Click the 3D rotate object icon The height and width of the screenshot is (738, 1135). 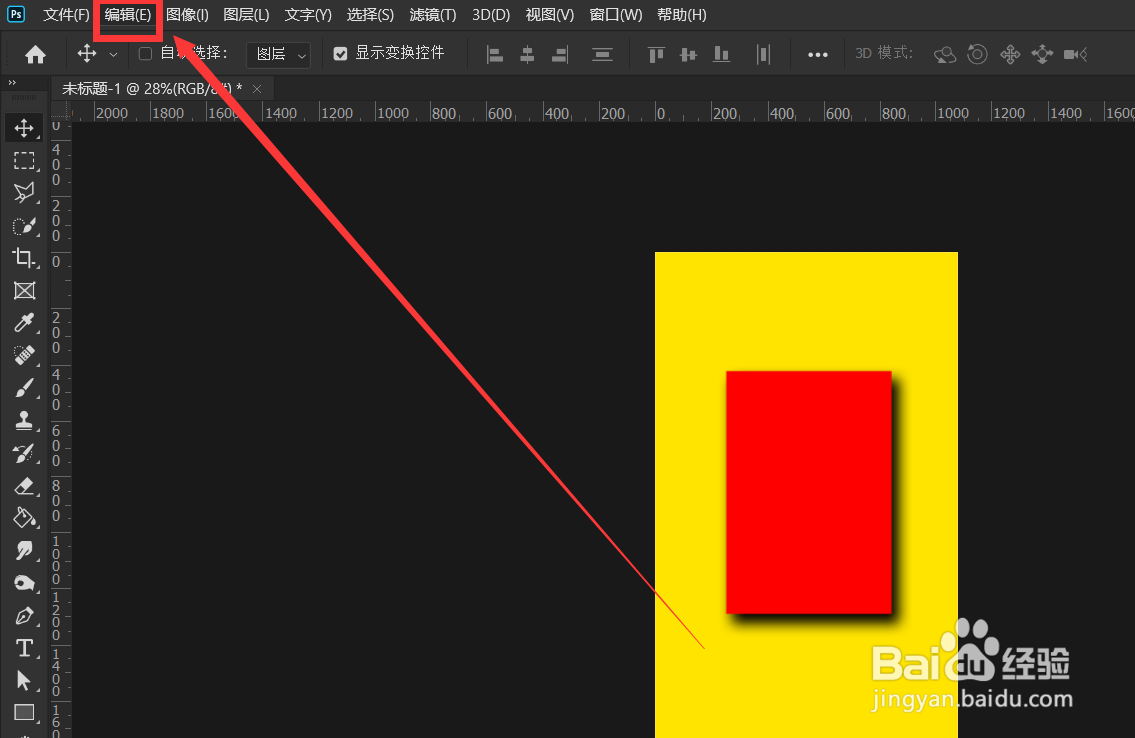(945, 54)
